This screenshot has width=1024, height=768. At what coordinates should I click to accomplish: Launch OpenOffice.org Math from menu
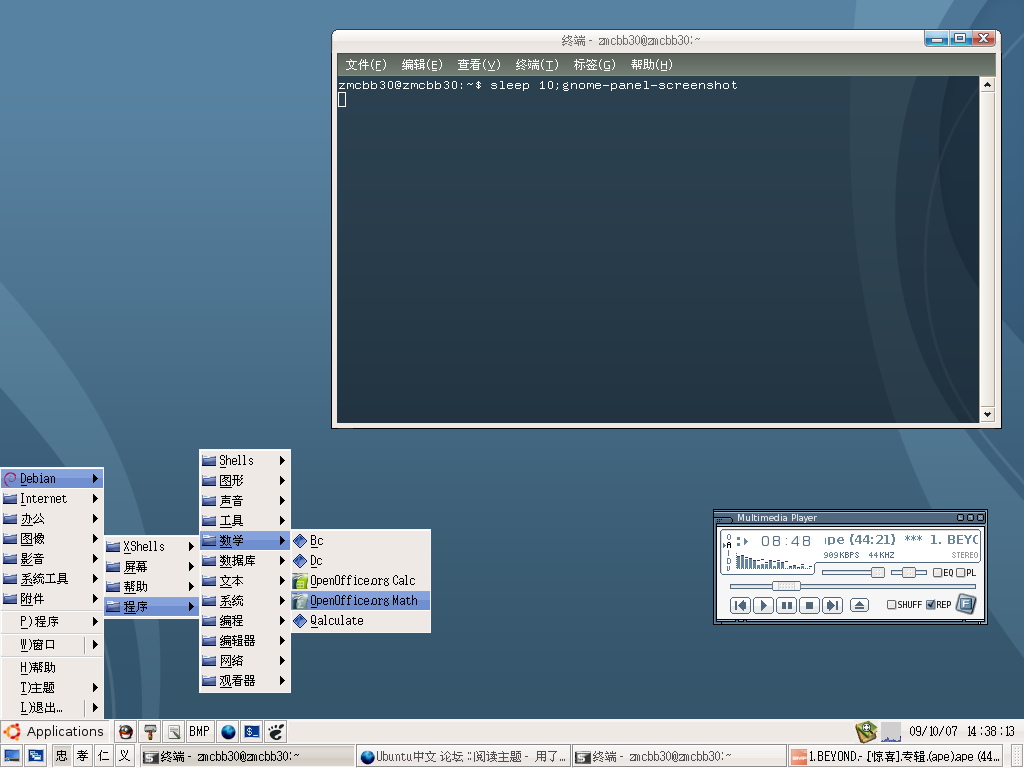tap(360, 601)
